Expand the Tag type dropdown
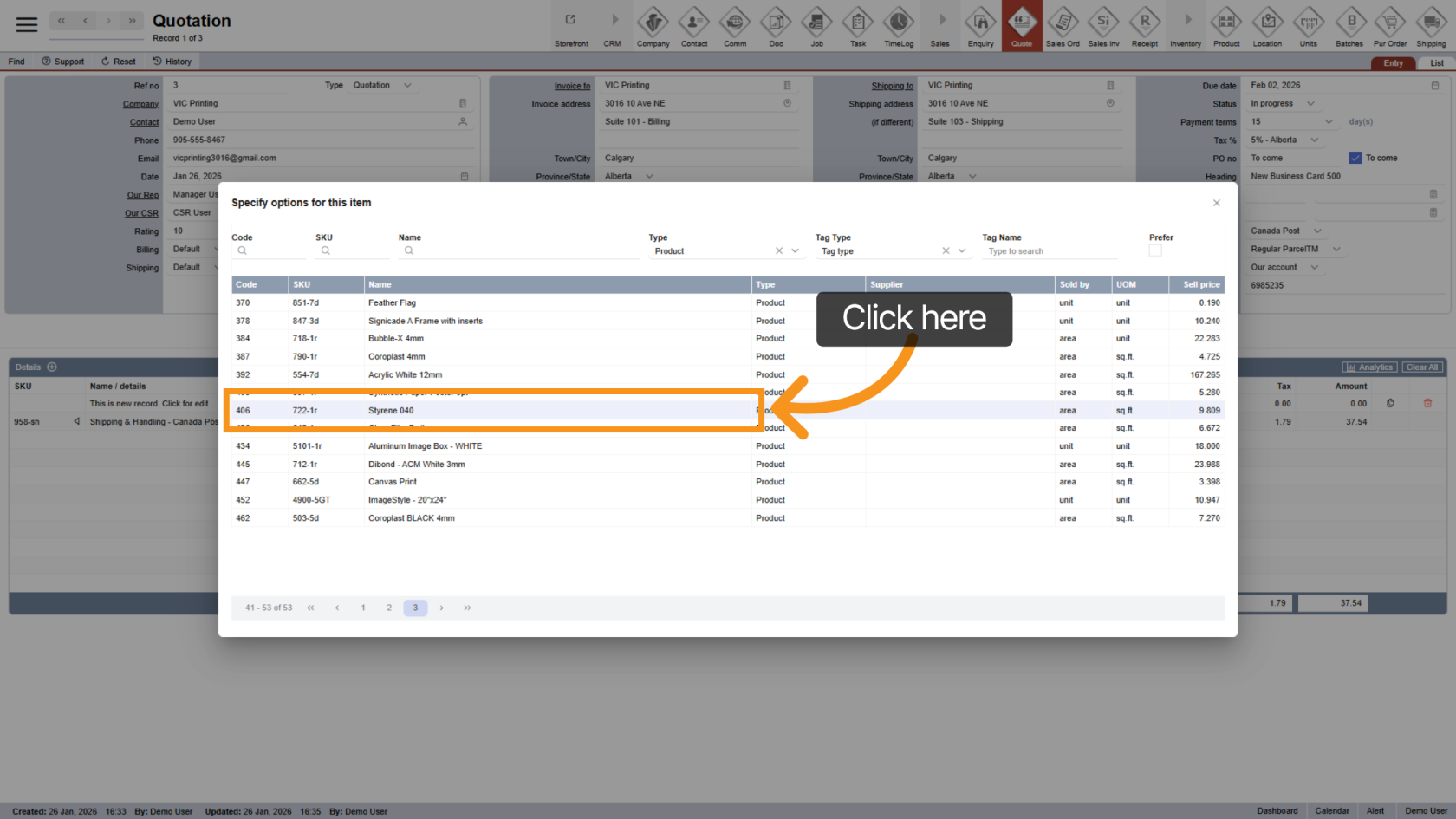 point(961,251)
